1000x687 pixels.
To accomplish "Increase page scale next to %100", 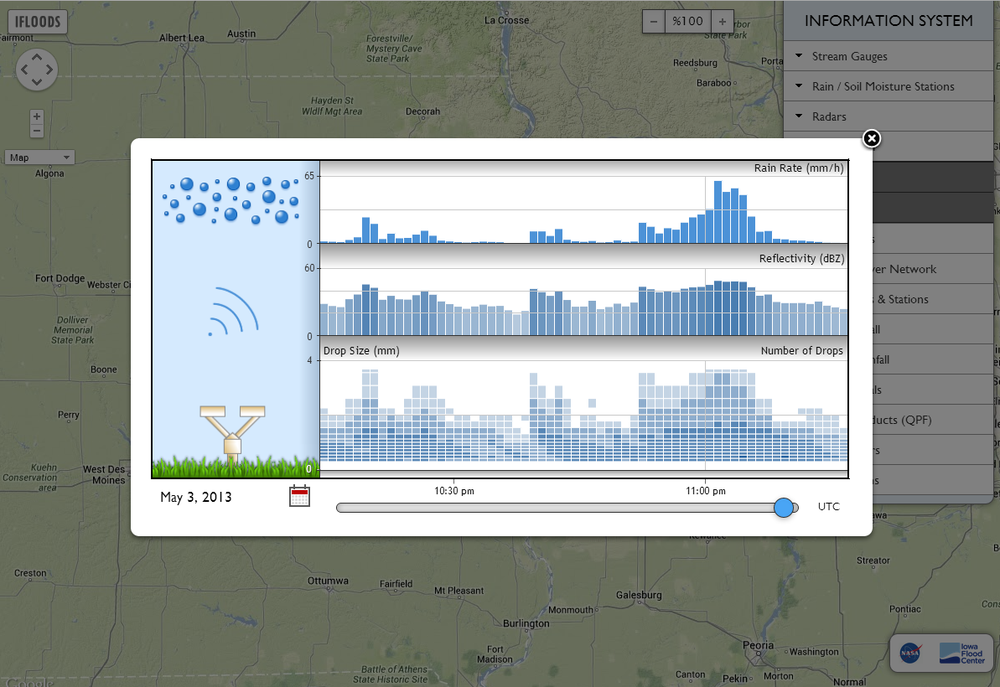I will [722, 21].
